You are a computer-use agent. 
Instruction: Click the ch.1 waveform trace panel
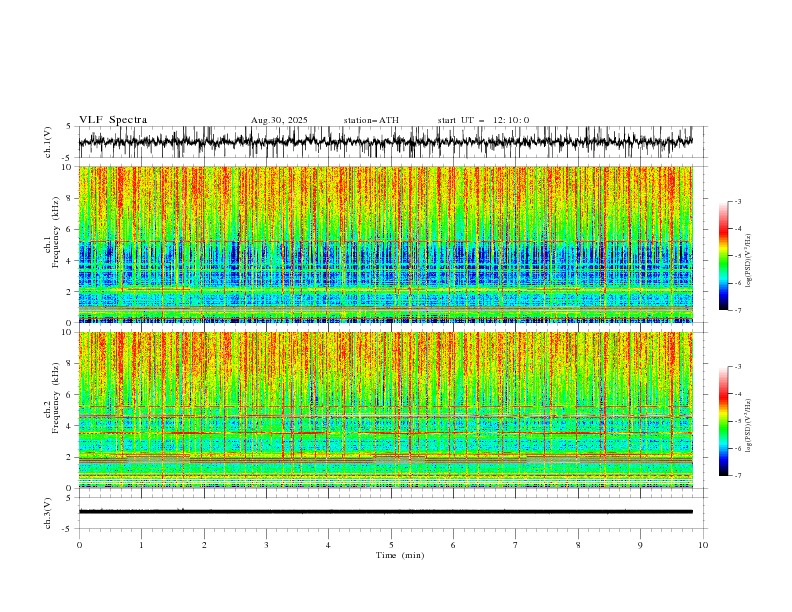point(390,142)
